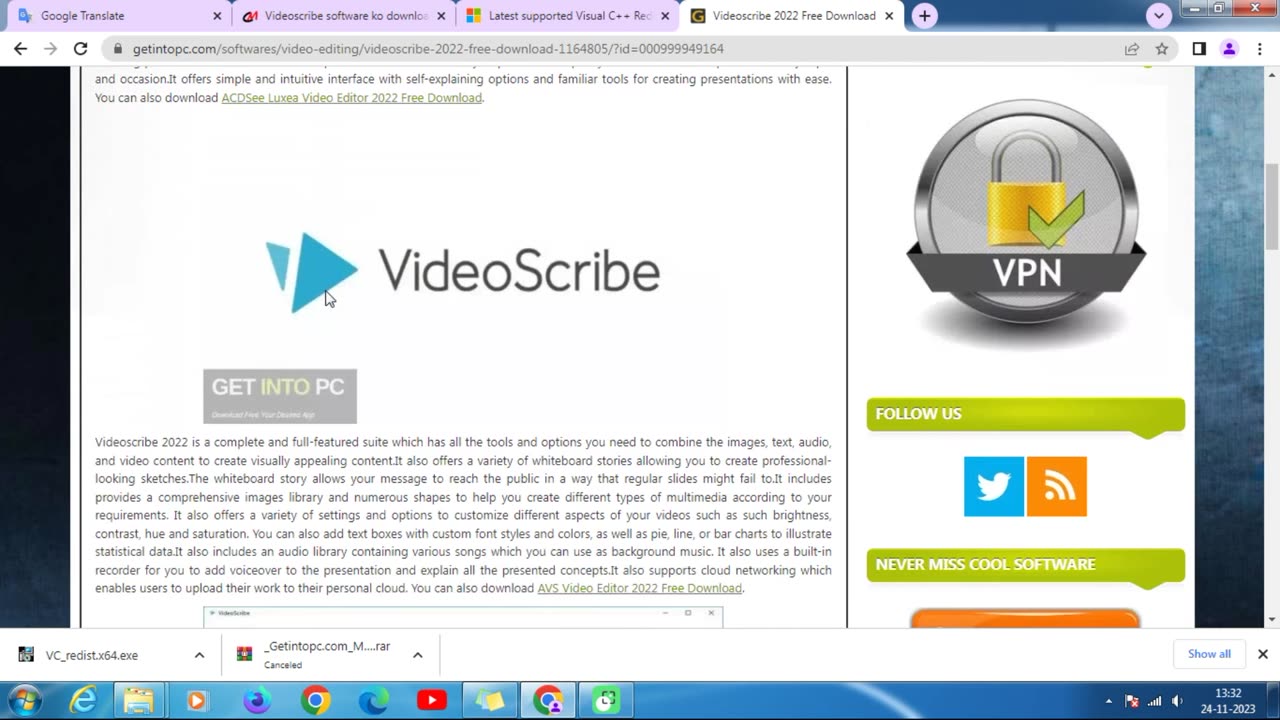Image resolution: width=1280 pixels, height=720 pixels.
Task: Launch Internet Explorer from taskbar
Action: pos(83,700)
